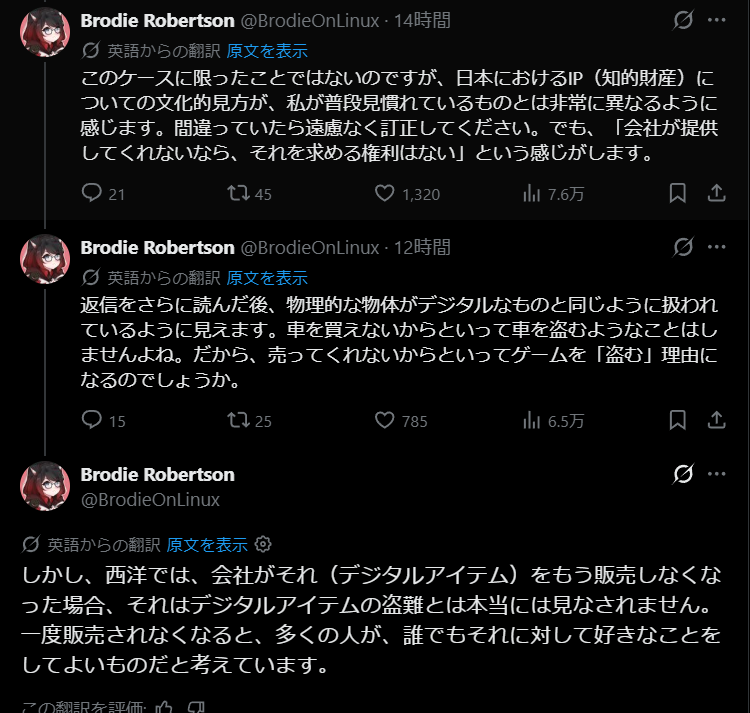Like the tweet with 1,320 likes
Viewport: 750px width, 713px height.
coord(385,193)
